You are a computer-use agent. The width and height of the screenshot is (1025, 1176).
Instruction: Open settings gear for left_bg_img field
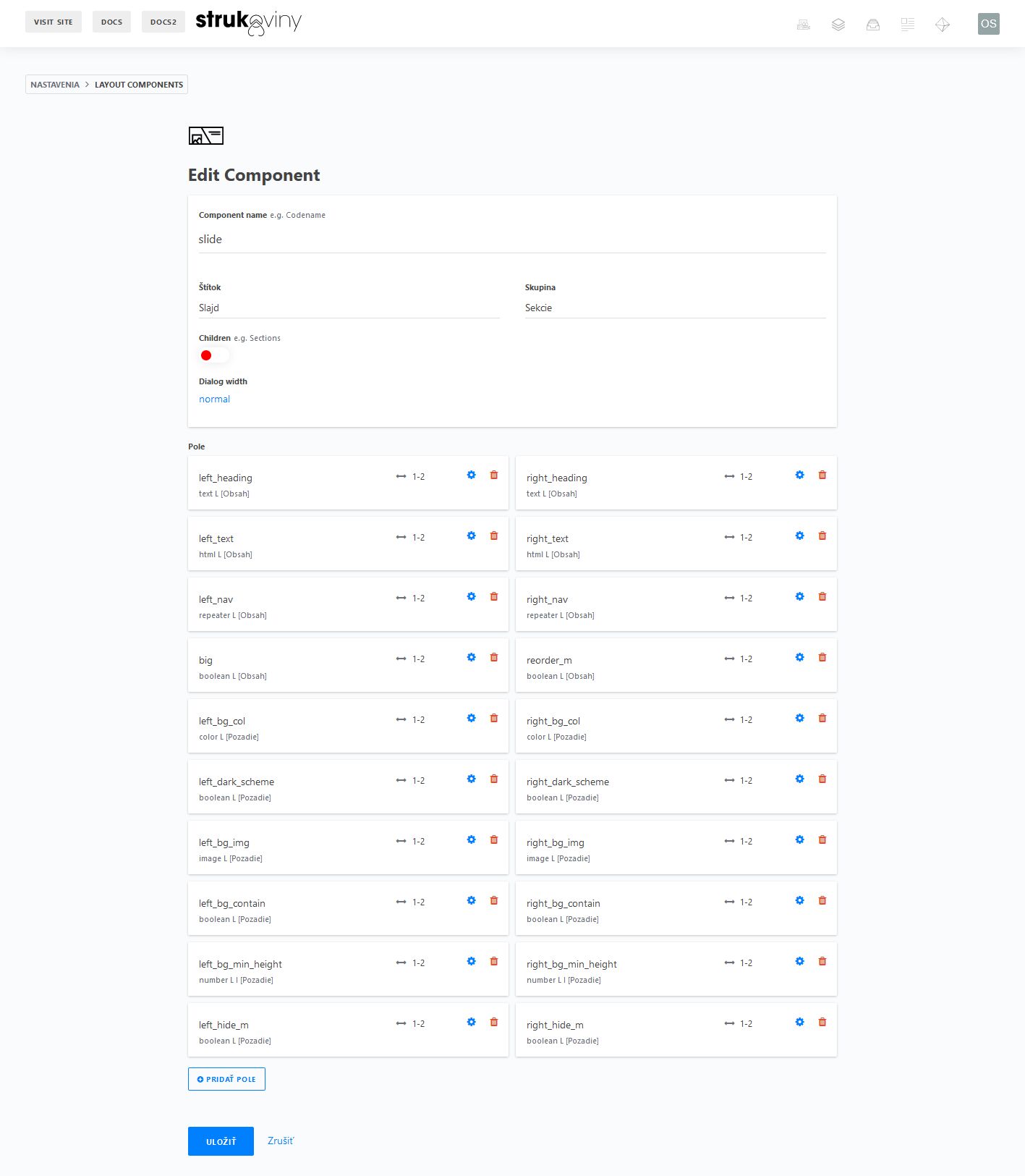coord(472,839)
